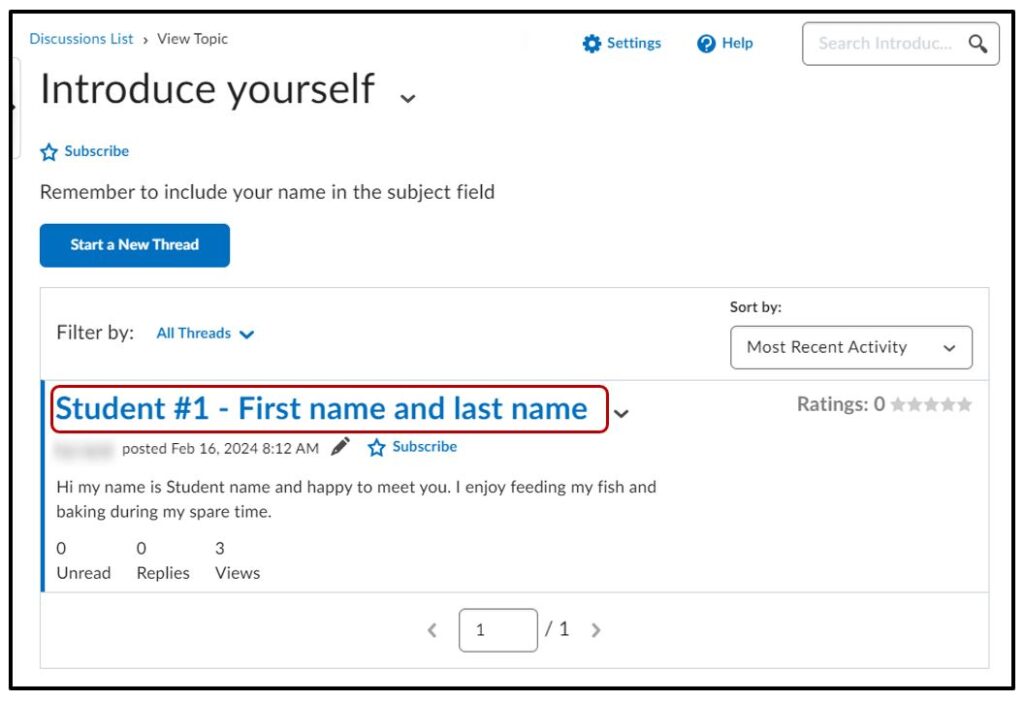
Task: Click the Start a New Thread button
Action: pos(135,245)
